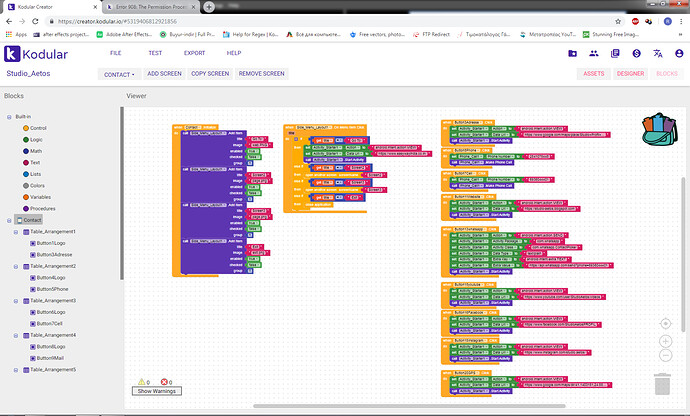This screenshot has width=690, height=416.
Task: Collapse Table_Arrangement4 node
Action: (16, 335)
